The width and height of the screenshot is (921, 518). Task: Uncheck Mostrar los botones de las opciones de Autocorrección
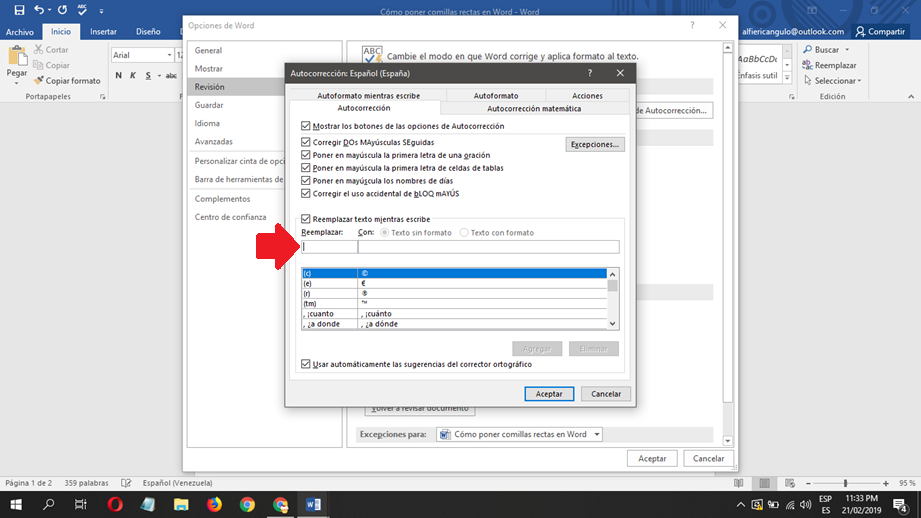[305, 126]
